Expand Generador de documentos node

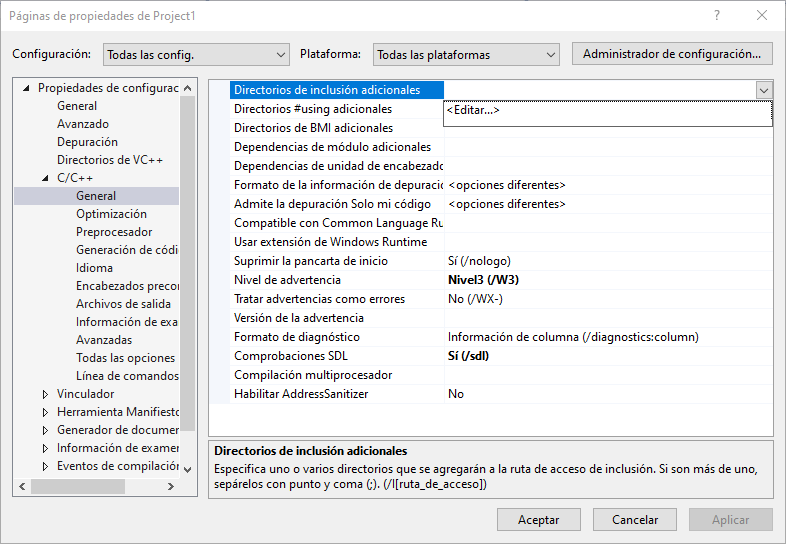coord(46,430)
